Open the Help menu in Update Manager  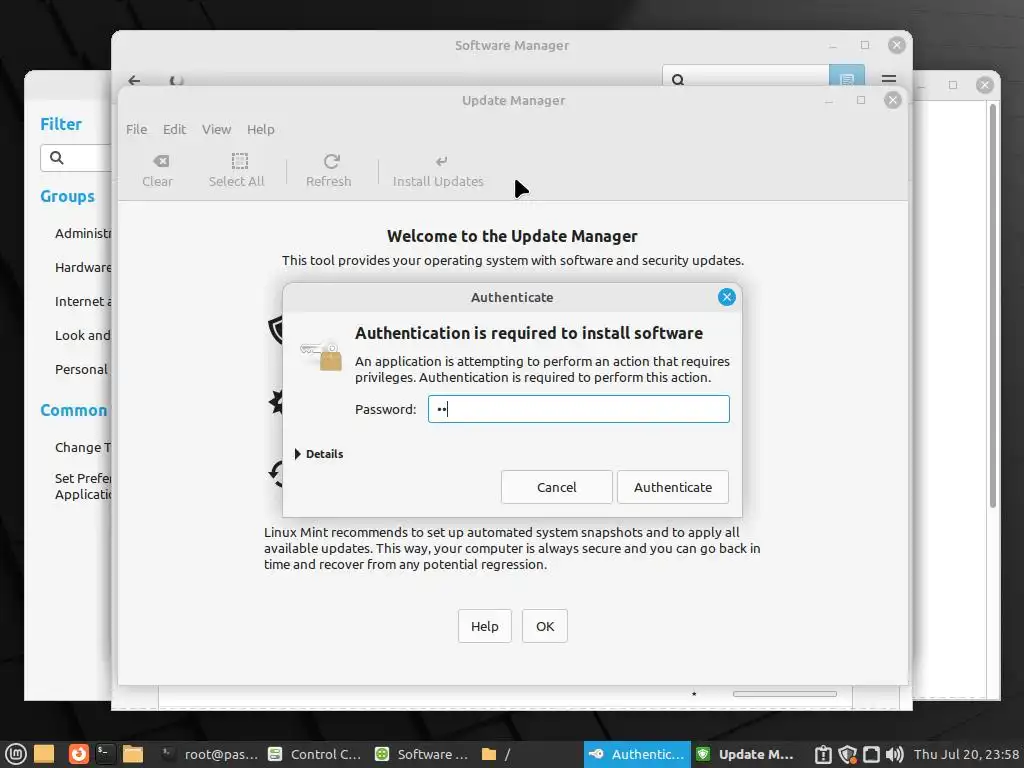[x=261, y=129]
